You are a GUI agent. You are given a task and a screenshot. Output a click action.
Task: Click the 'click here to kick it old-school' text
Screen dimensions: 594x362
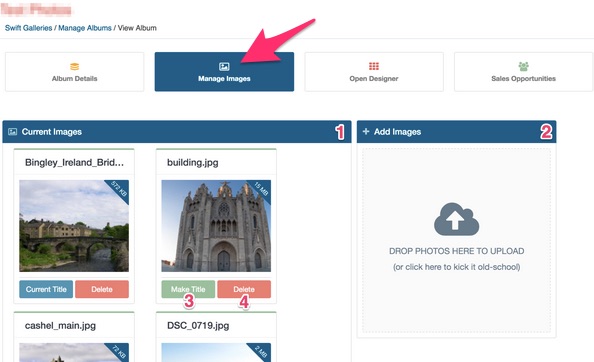[x=456, y=267]
